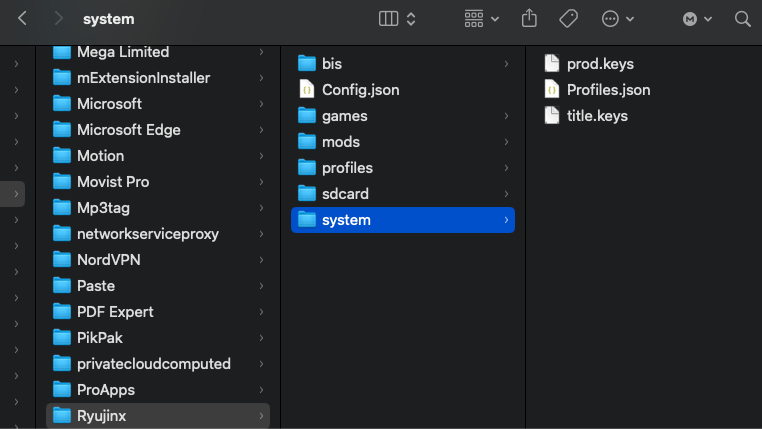Expand the bis folder chevron
Viewport: 762px width, 429px height.
coord(506,64)
